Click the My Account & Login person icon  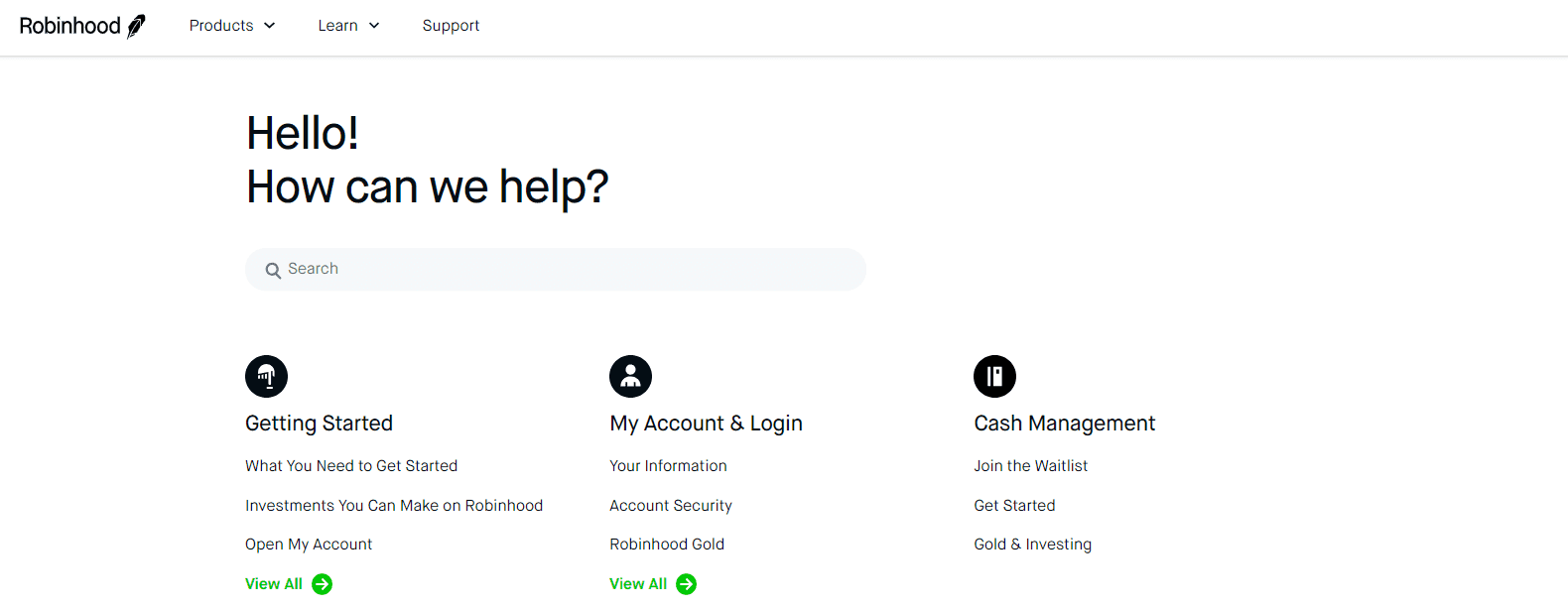[630, 376]
